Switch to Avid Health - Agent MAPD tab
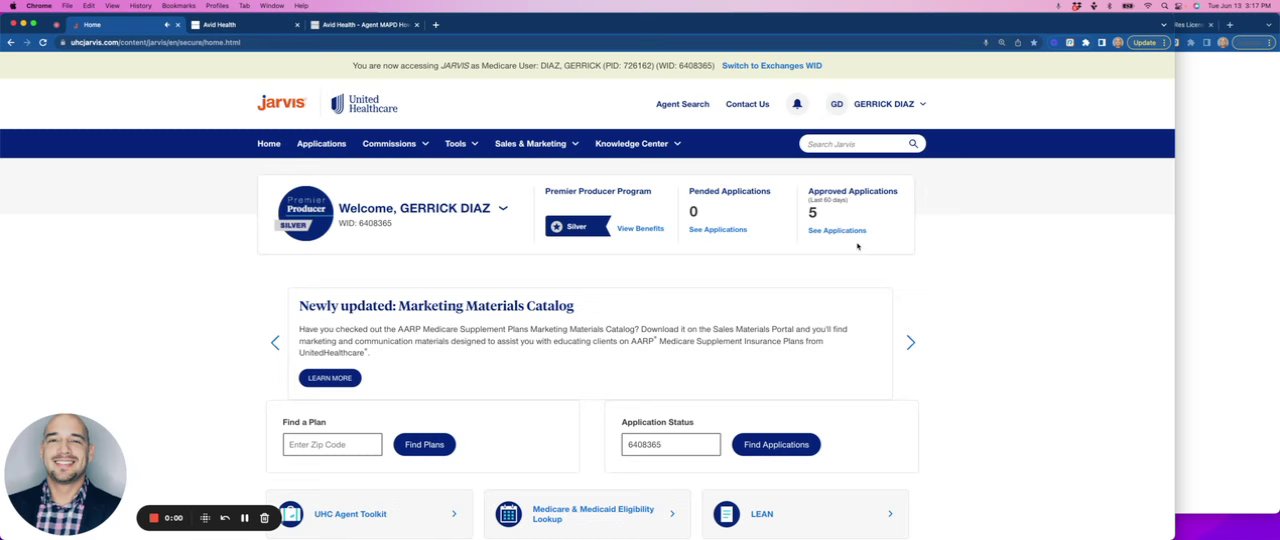 (x=364, y=24)
